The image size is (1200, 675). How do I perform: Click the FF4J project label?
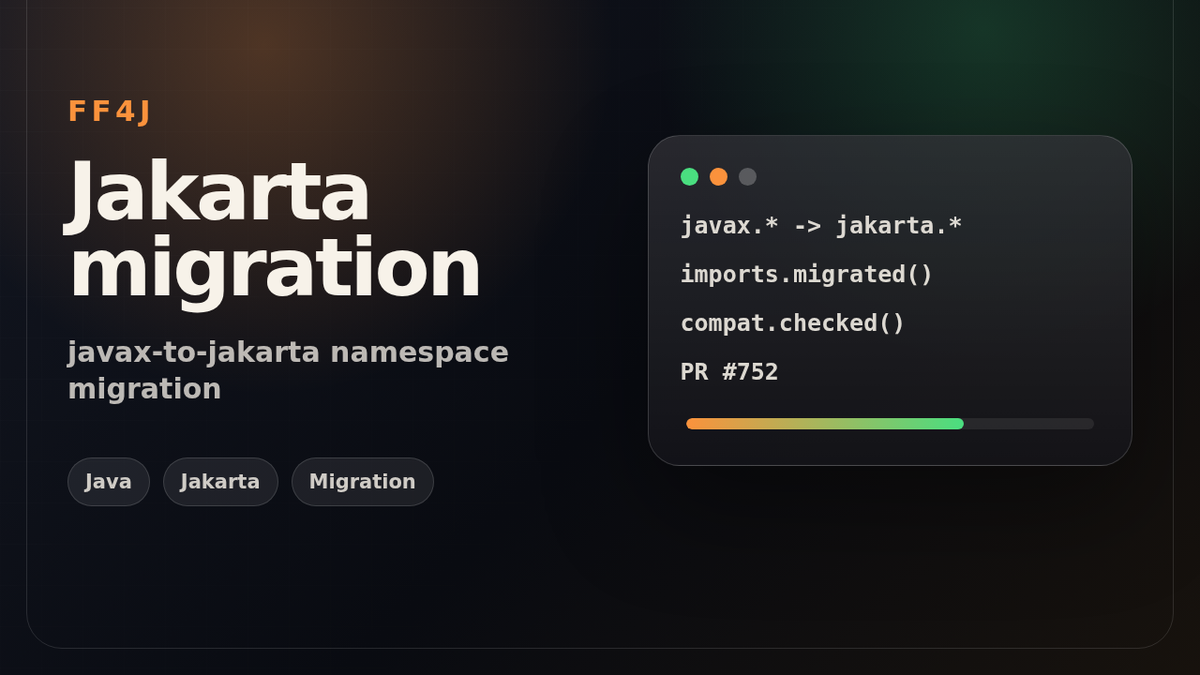[x=109, y=112]
